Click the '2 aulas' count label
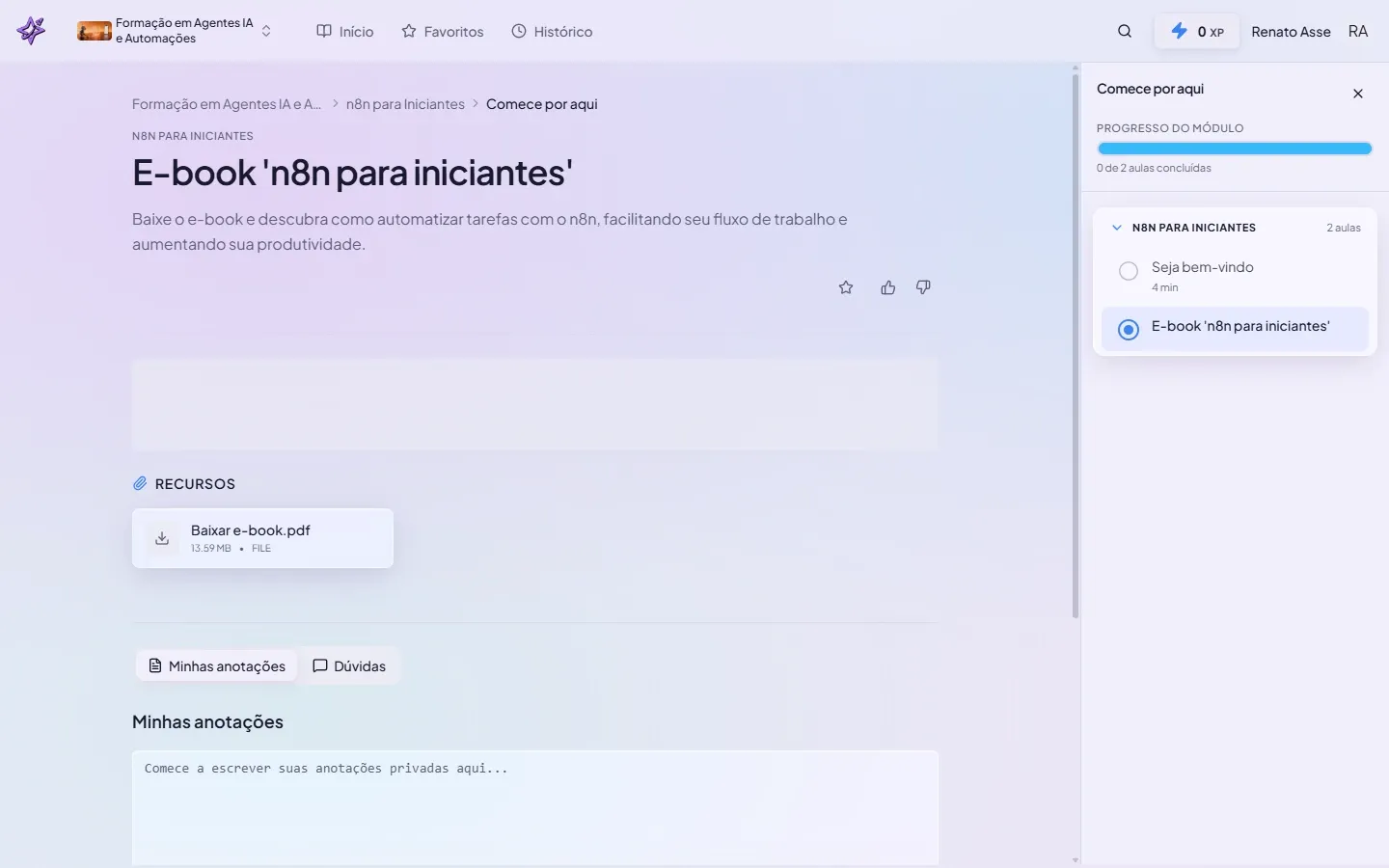The width and height of the screenshot is (1389, 868). (1344, 228)
